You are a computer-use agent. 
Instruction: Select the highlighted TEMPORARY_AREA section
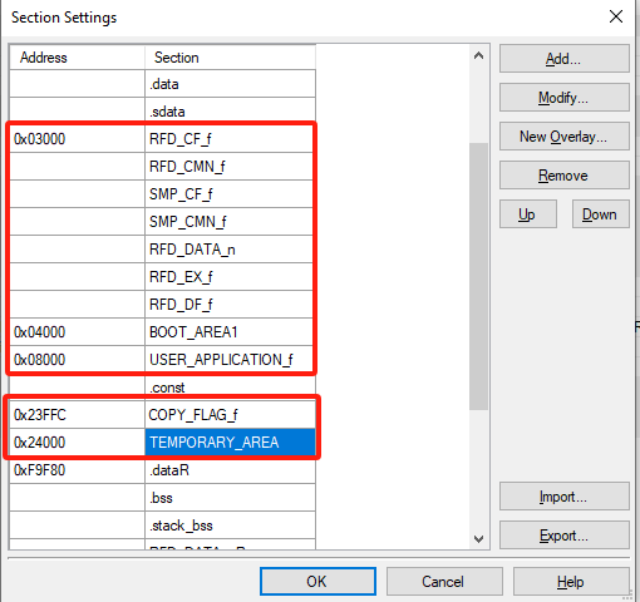click(230, 442)
